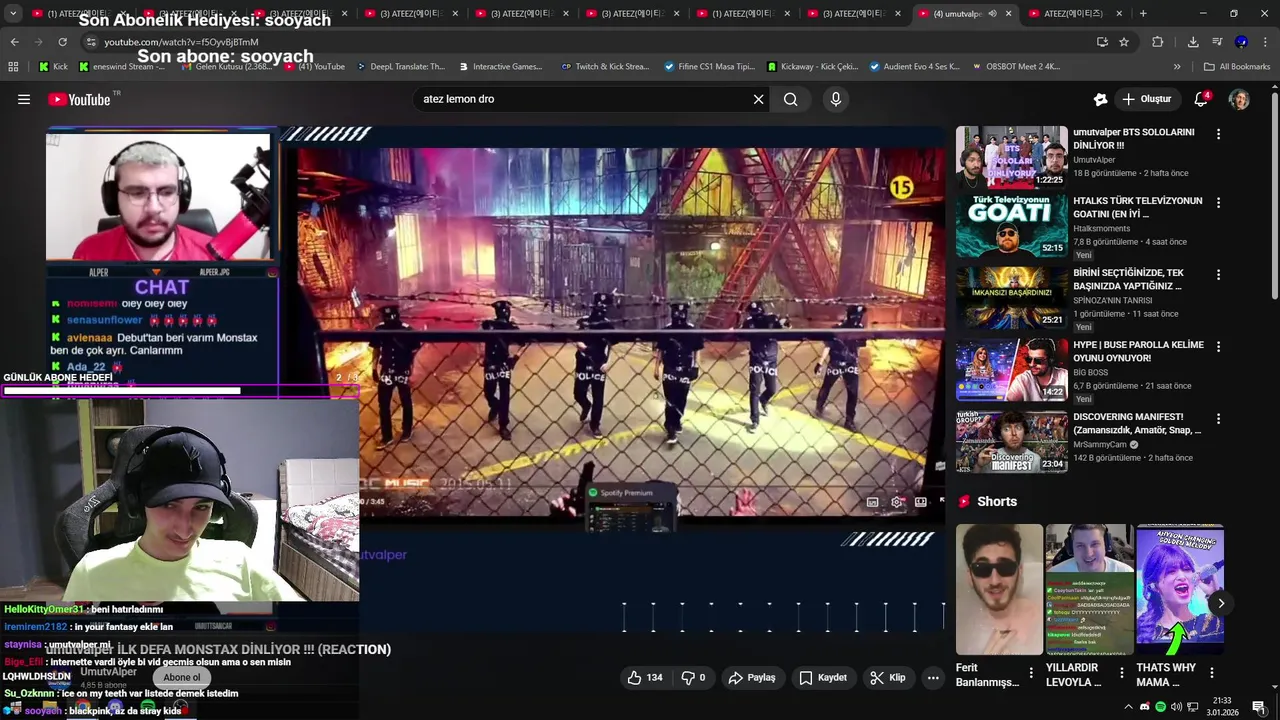Screen dimensions: 1280x720
Task: Open more actions ellipsis under video
Action: 933,677
